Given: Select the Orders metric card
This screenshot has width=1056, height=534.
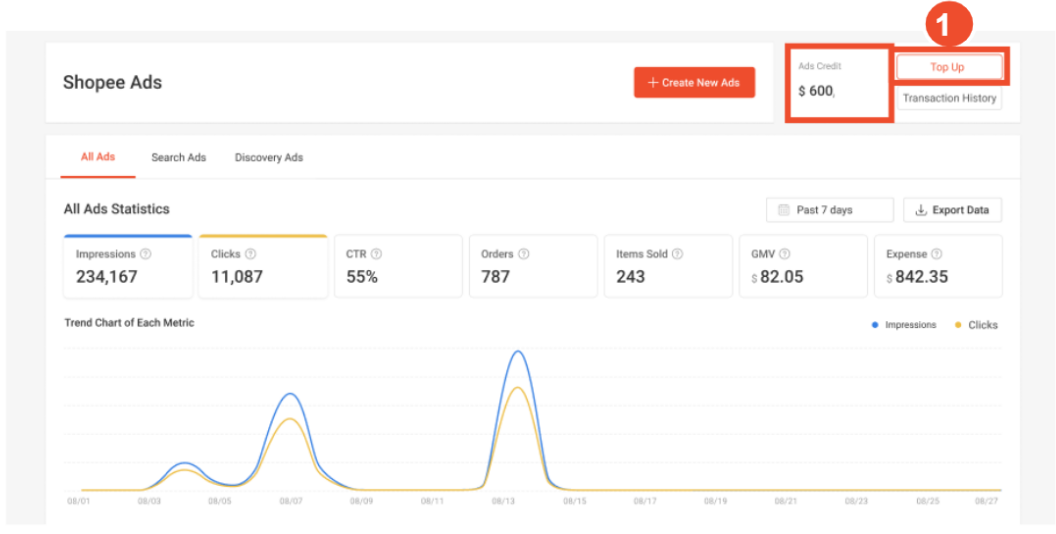Looking at the screenshot, I should 533,266.
